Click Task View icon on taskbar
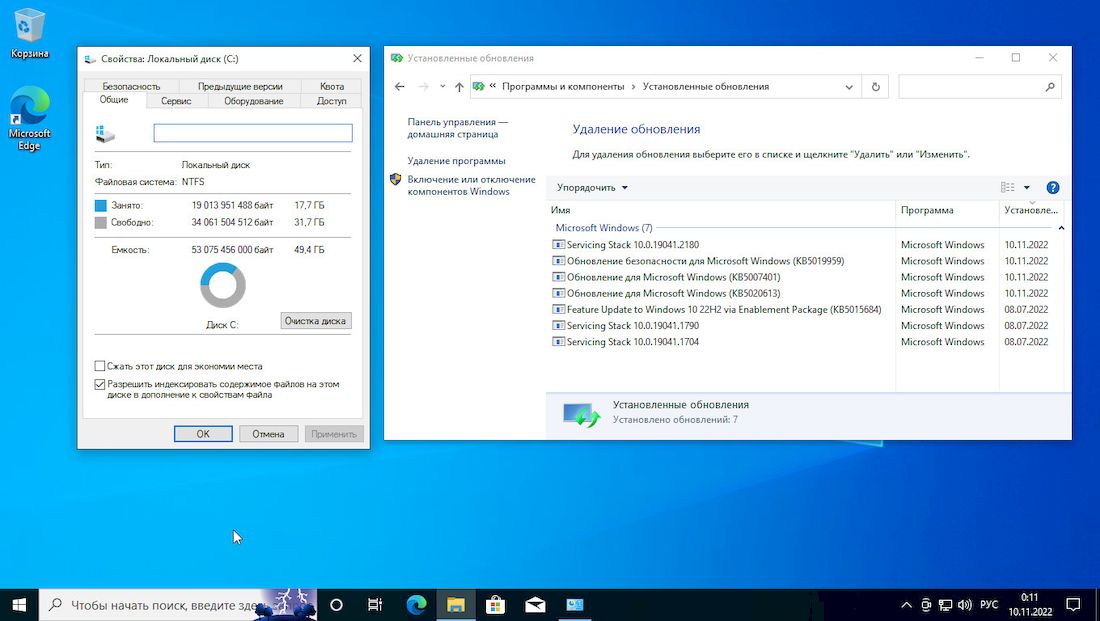The height and width of the screenshot is (621, 1100). point(375,604)
